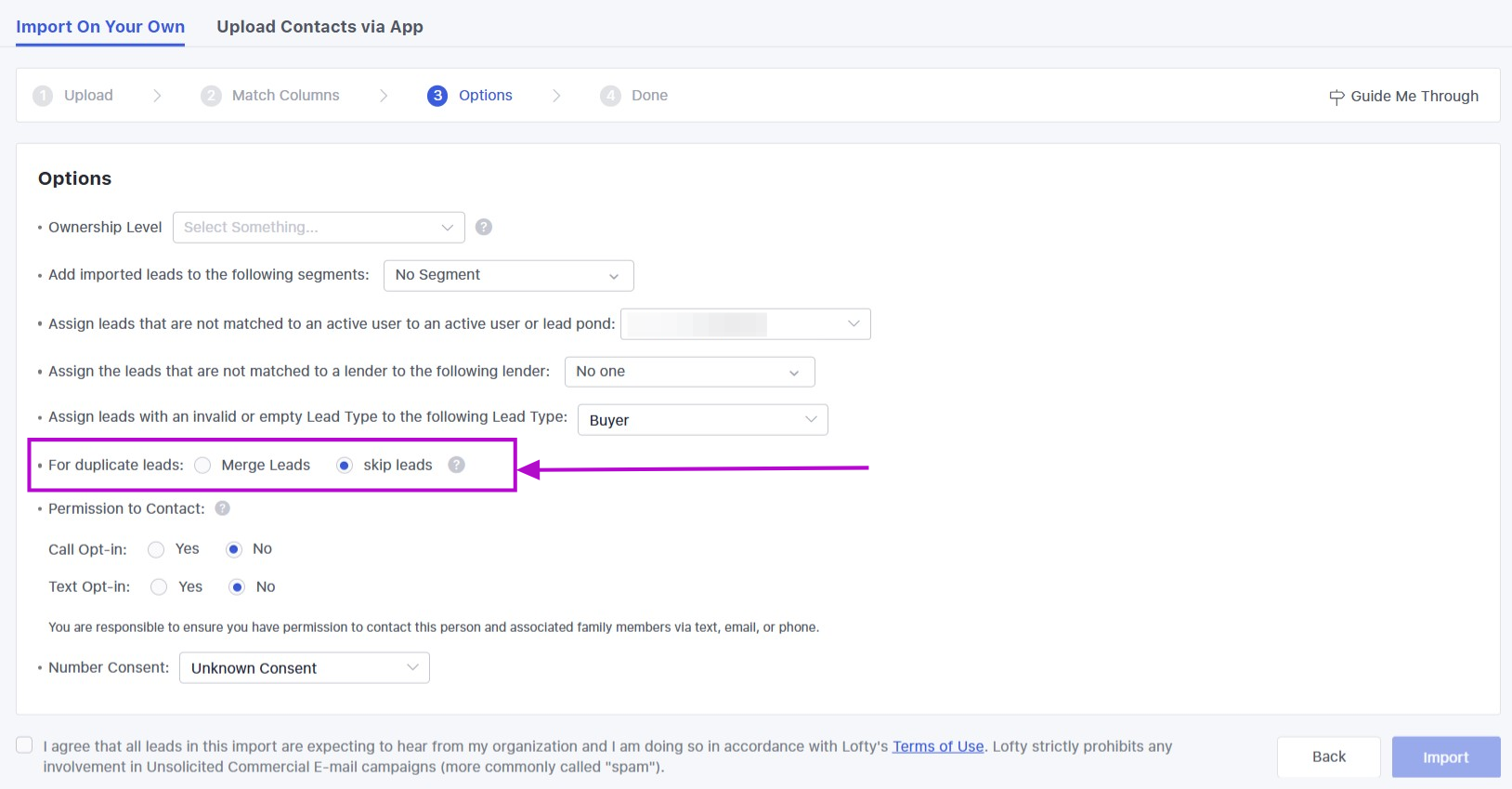Click help icon next to Ownership Level
The width and height of the screenshot is (1512, 789).
pyautogui.click(x=484, y=227)
